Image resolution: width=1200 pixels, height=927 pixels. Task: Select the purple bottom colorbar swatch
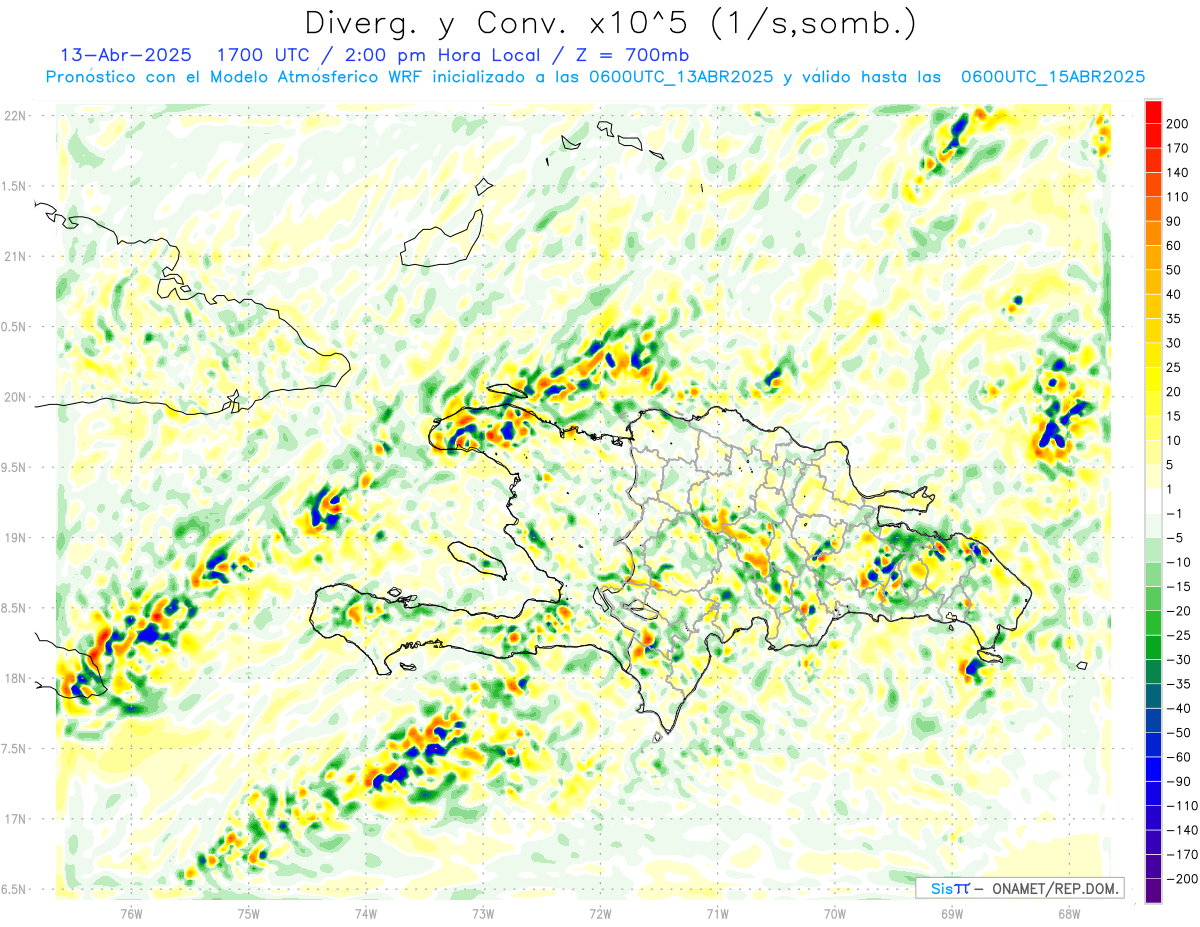(x=1153, y=891)
